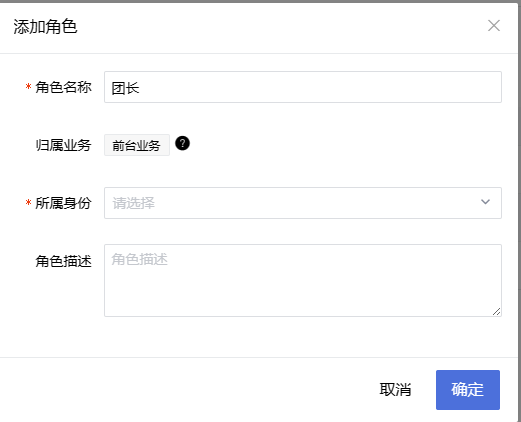The height and width of the screenshot is (422, 521).
Task: Click the 角色描述 field label
Action: [63, 261]
